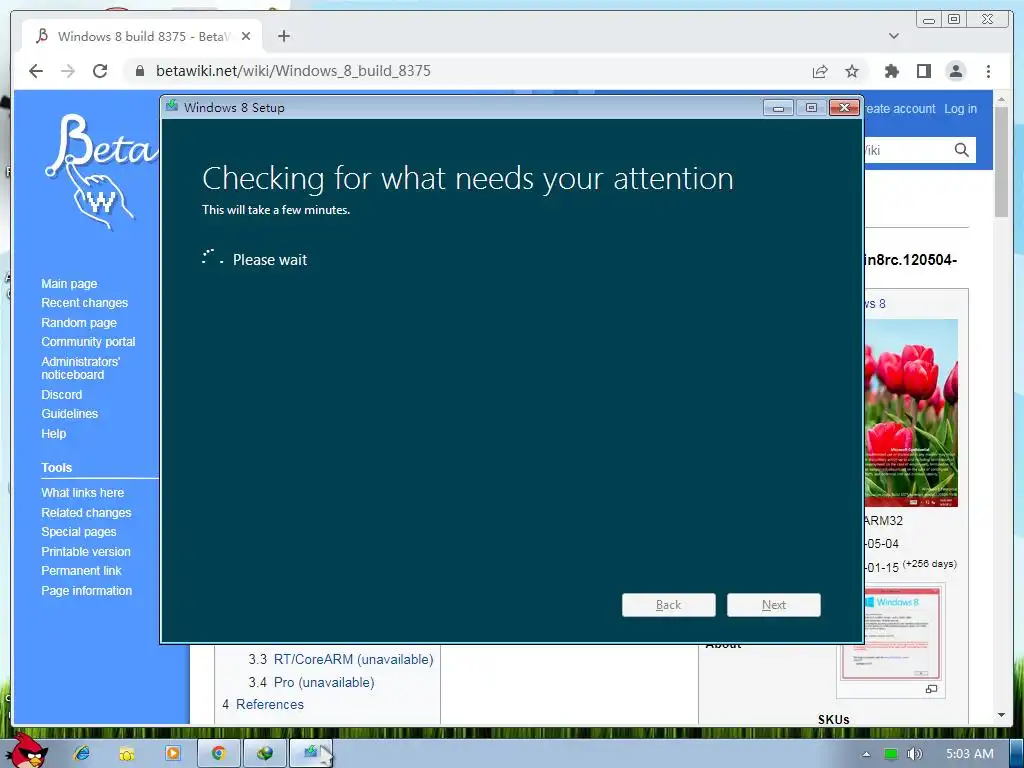This screenshot has height=768, width=1024.
Task: Open the Angry Birds Start button
Action: point(29,750)
